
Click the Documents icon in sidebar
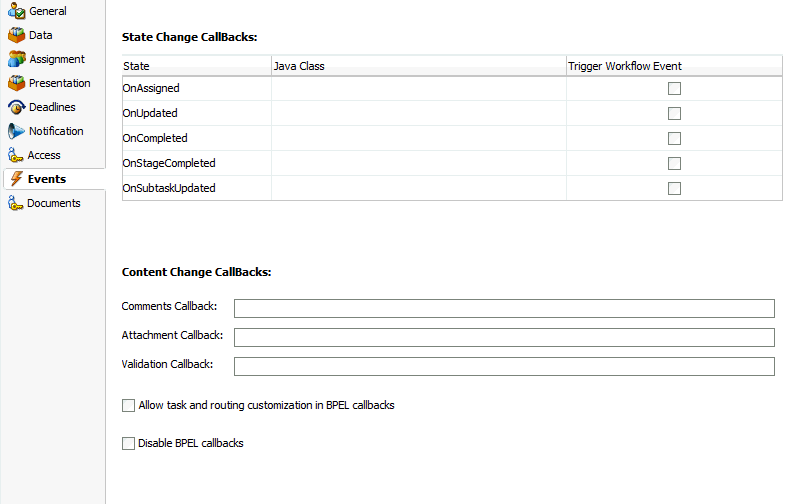pos(16,203)
